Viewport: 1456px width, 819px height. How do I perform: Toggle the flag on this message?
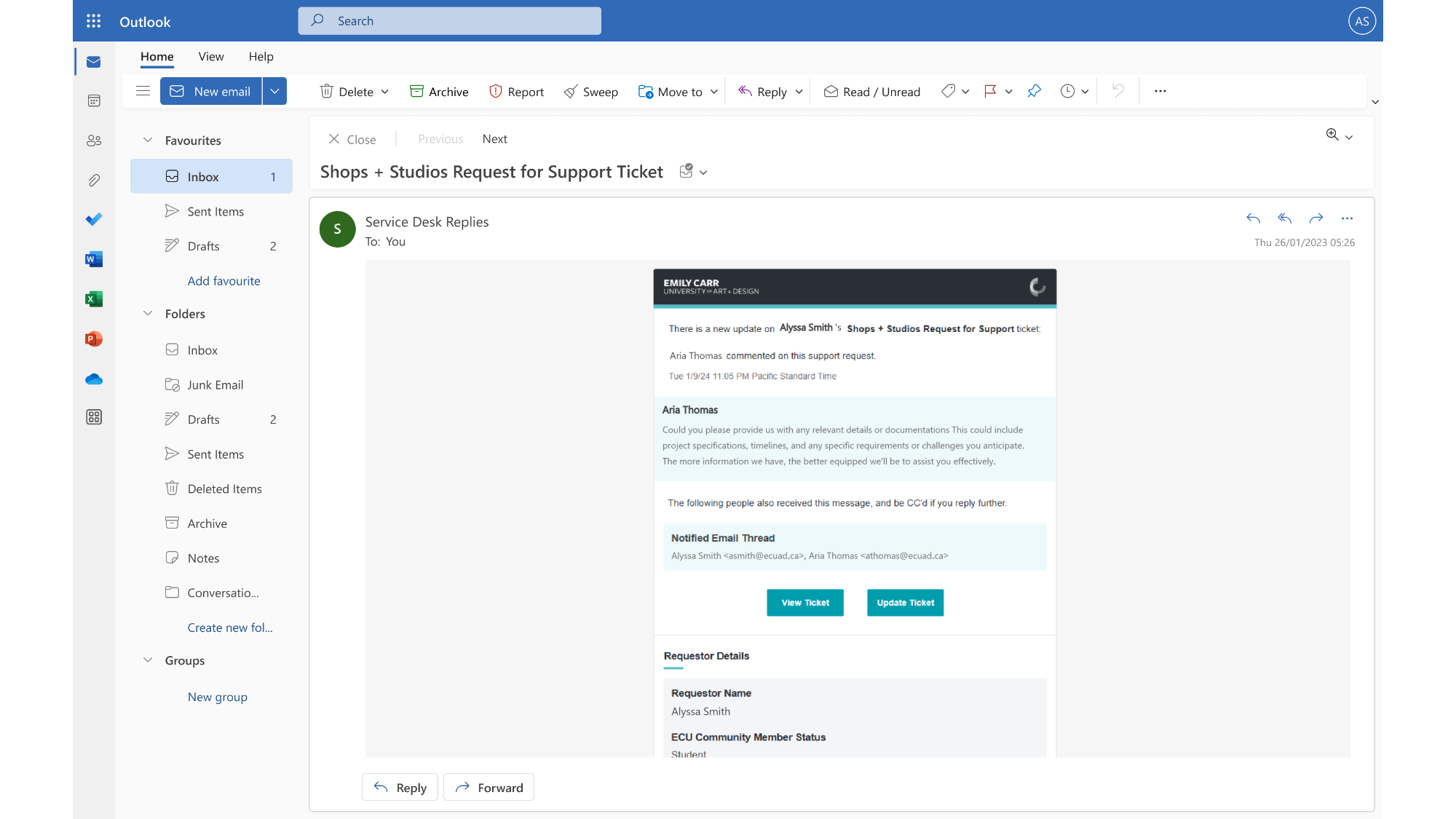tap(990, 91)
